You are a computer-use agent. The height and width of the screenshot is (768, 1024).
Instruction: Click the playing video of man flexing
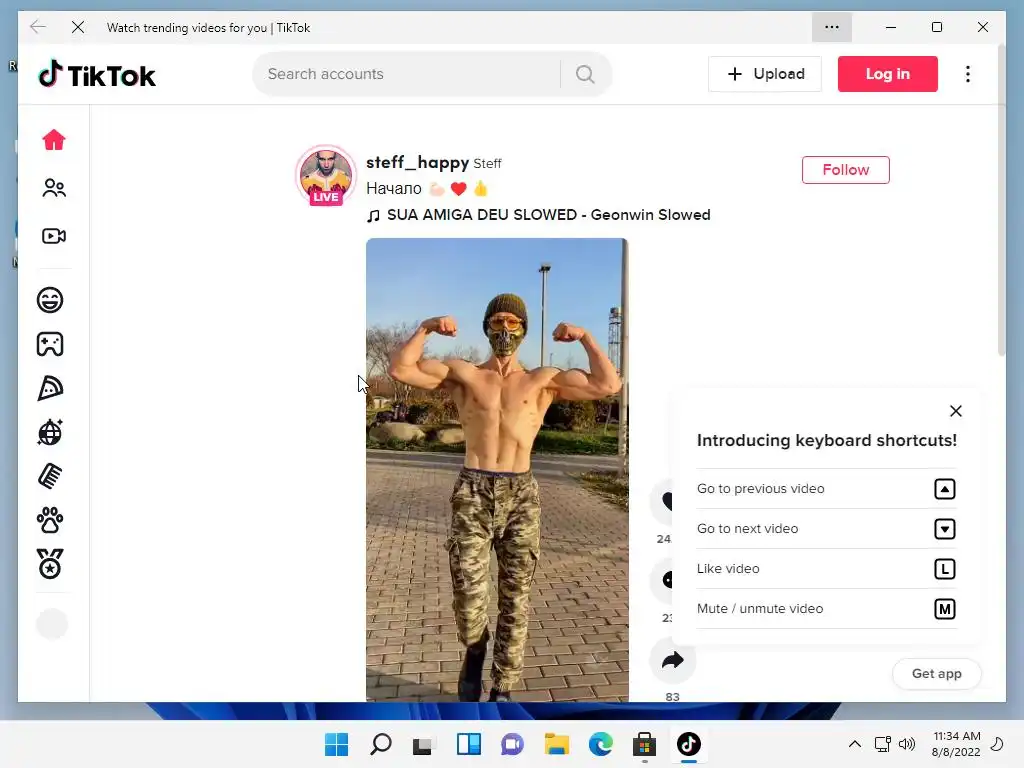(x=497, y=470)
